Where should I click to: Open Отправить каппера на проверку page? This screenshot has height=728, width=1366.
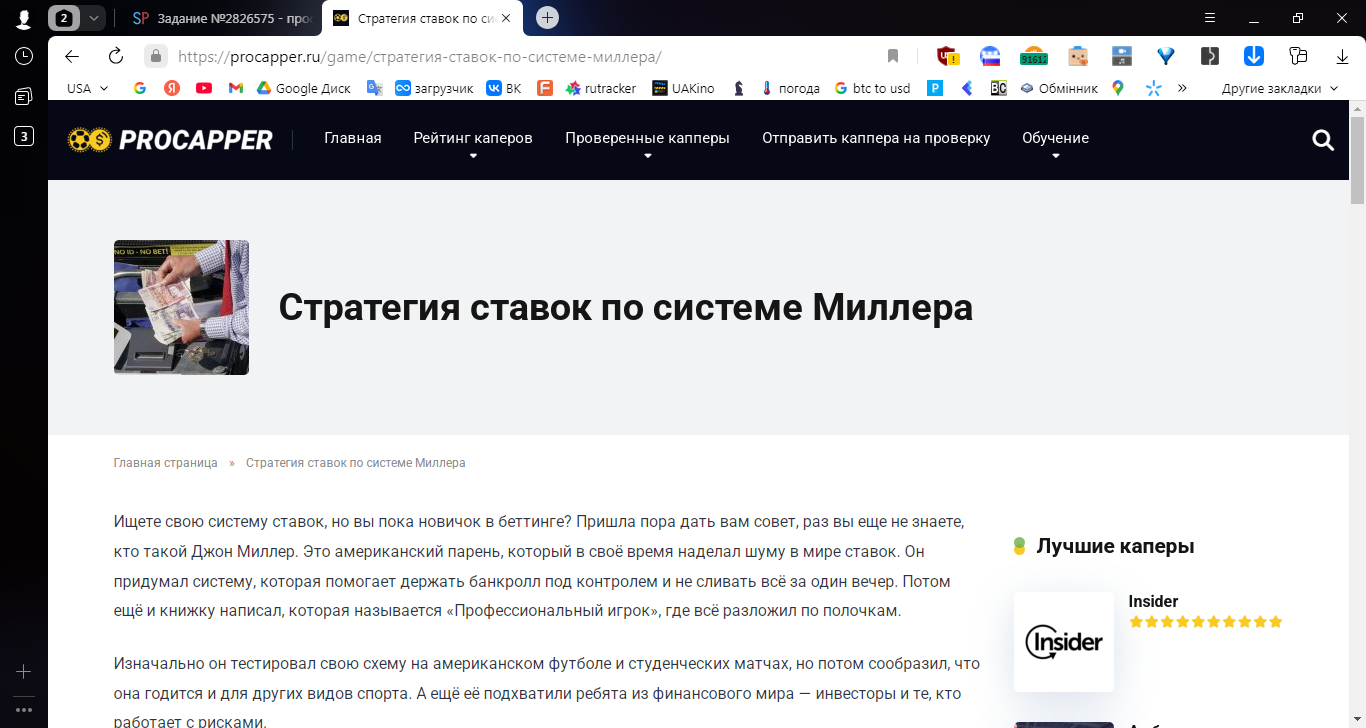pyautogui.click(x=876, y=138)
